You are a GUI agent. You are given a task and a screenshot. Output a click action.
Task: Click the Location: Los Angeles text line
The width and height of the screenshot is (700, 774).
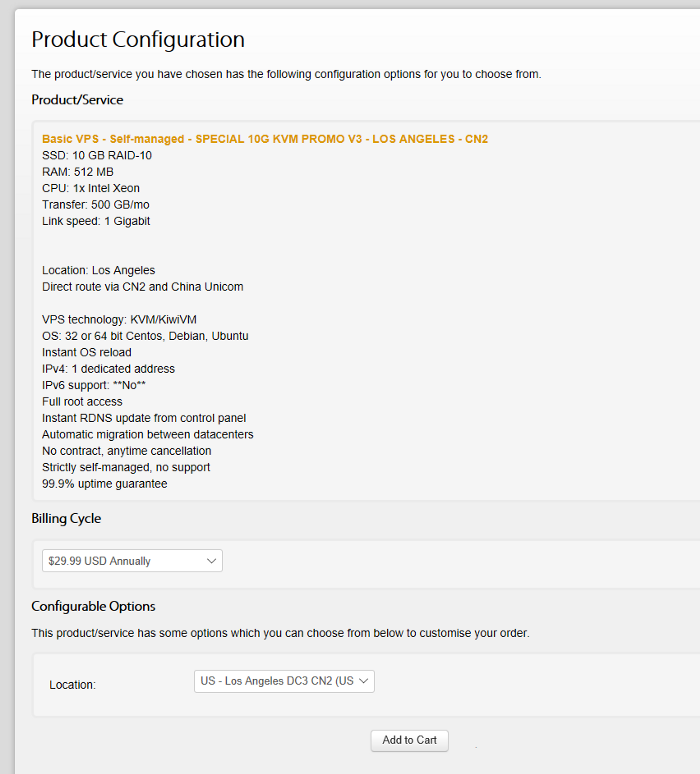(98, 270)
